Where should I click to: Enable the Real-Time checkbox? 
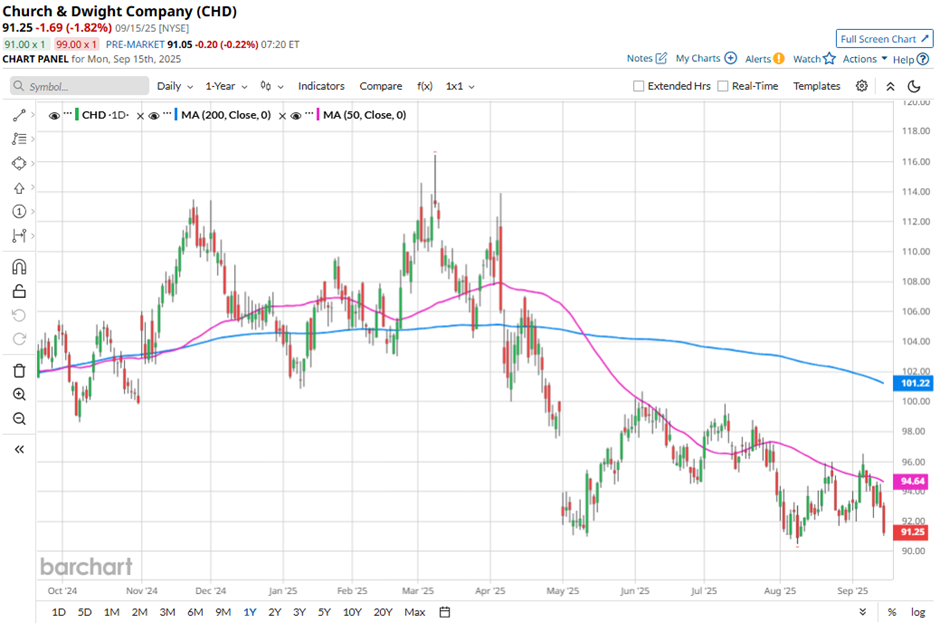tap(723, 86)
